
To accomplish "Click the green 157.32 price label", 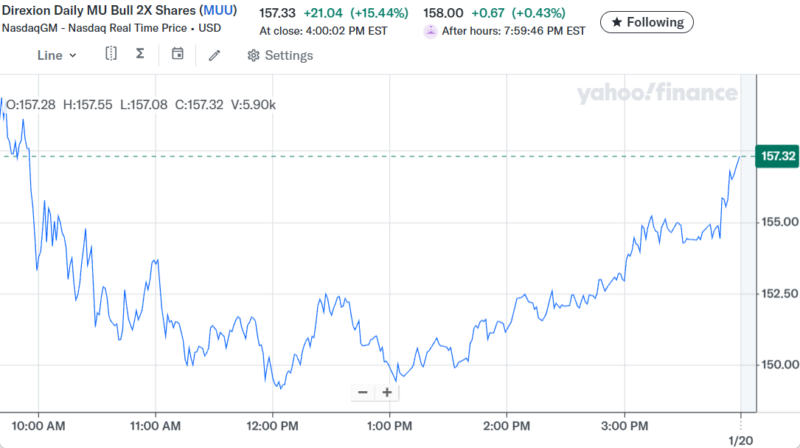I will pyautogui.click(x=778, y=156).
